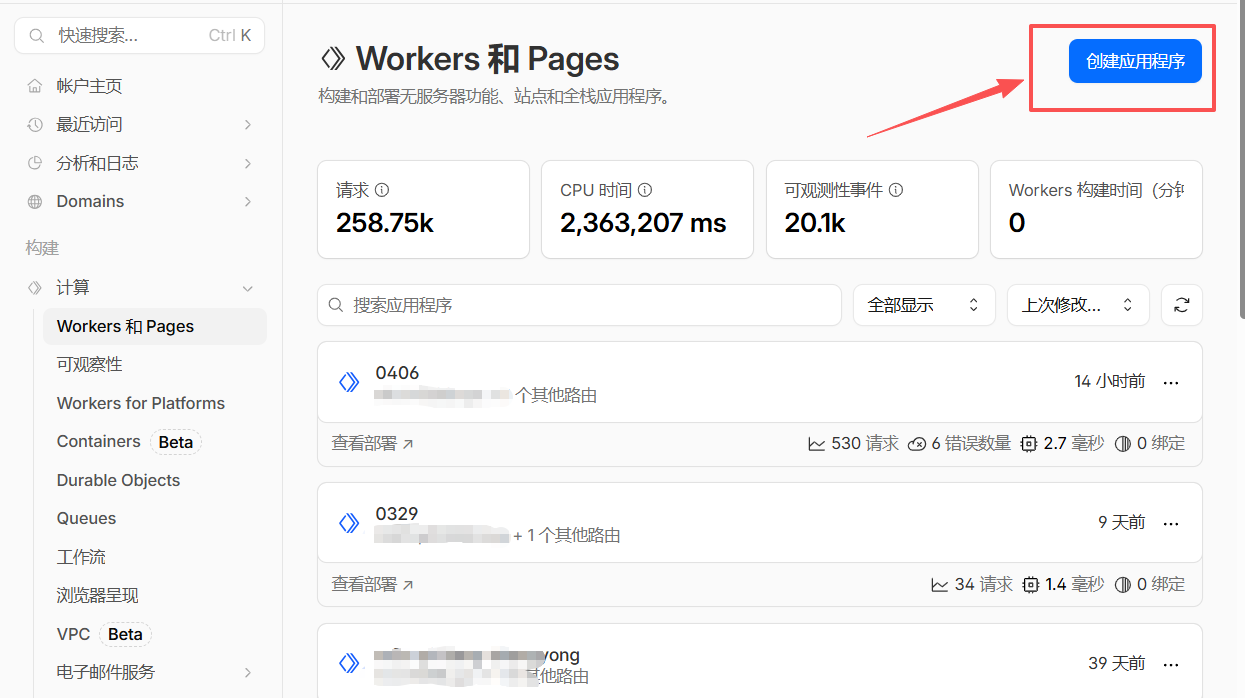
Task: Click 查看部署 link under application 0329
Action: (x=372, y=584)
